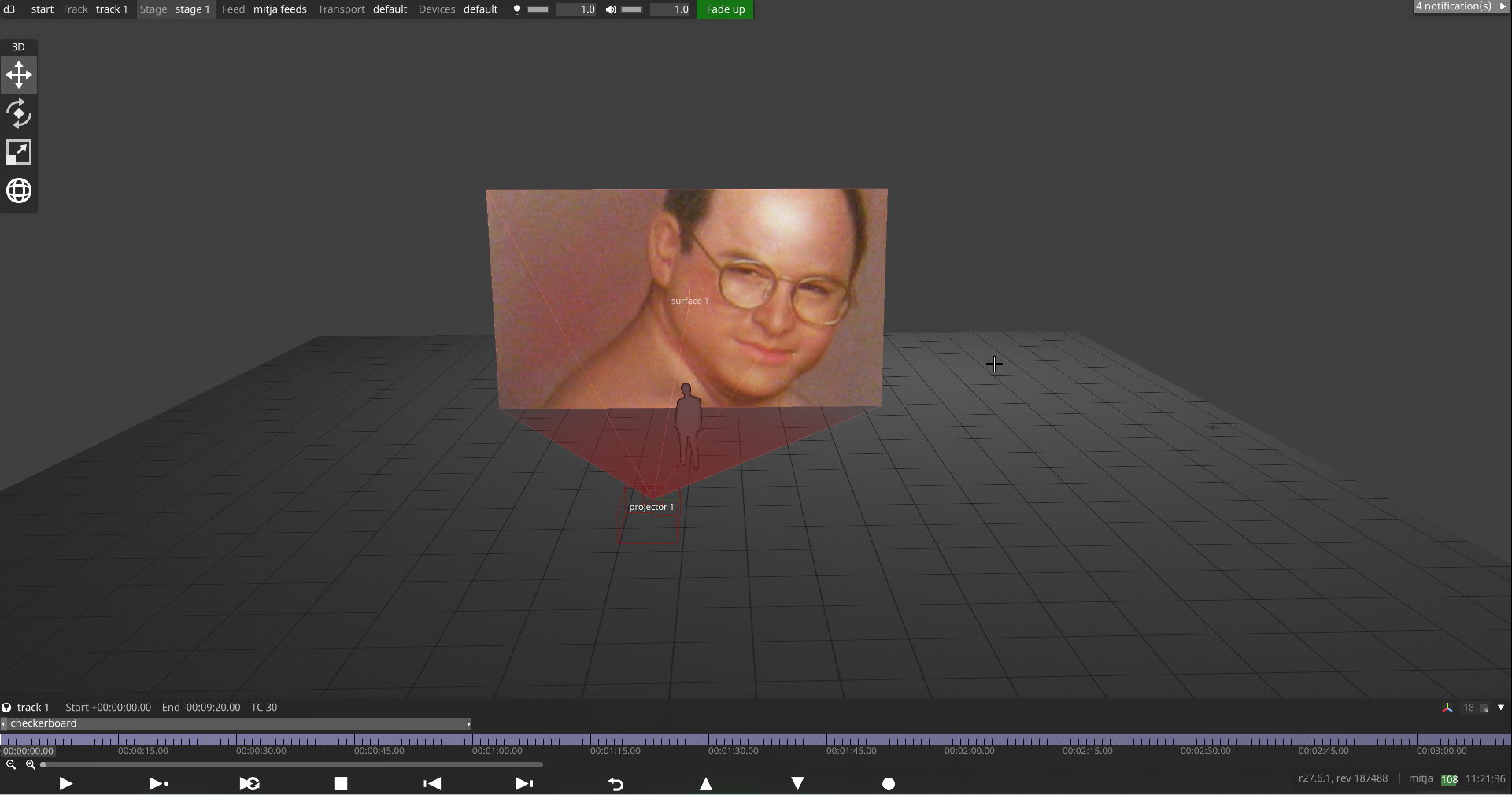Screen dimensions: 1512x795
Task: Click the globe world-space icon
Action: tap(19, 190)
